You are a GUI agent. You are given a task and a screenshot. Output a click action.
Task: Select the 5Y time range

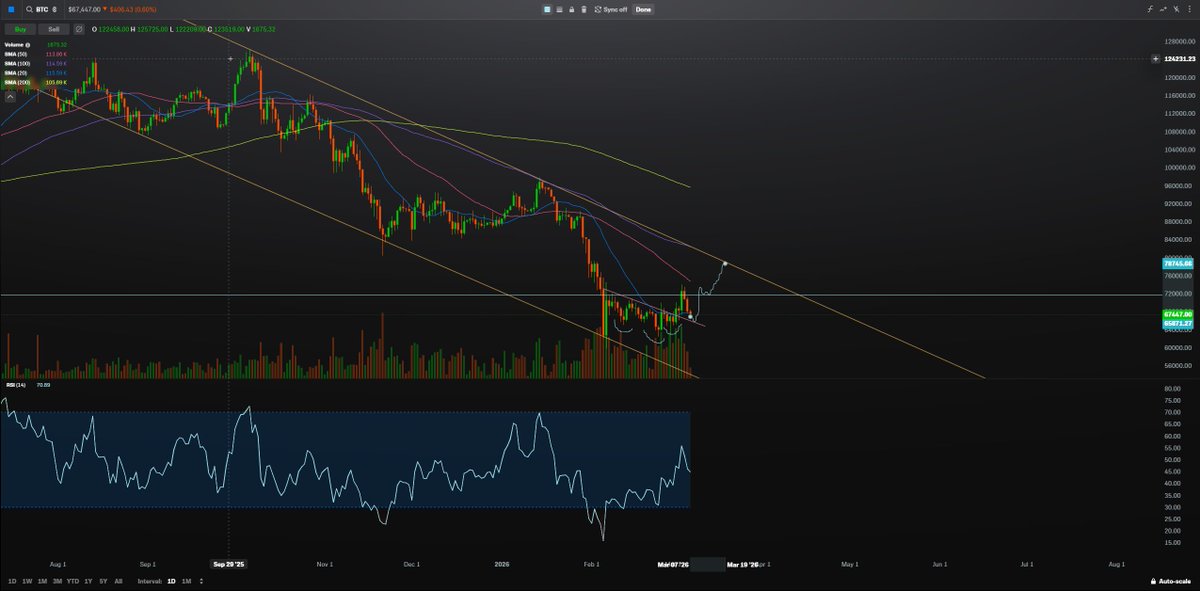pyautogui.click(x=103, y=581)
